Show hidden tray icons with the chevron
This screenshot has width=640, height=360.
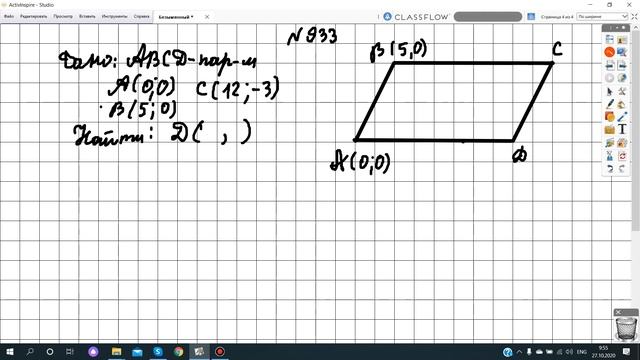point(519,352)
